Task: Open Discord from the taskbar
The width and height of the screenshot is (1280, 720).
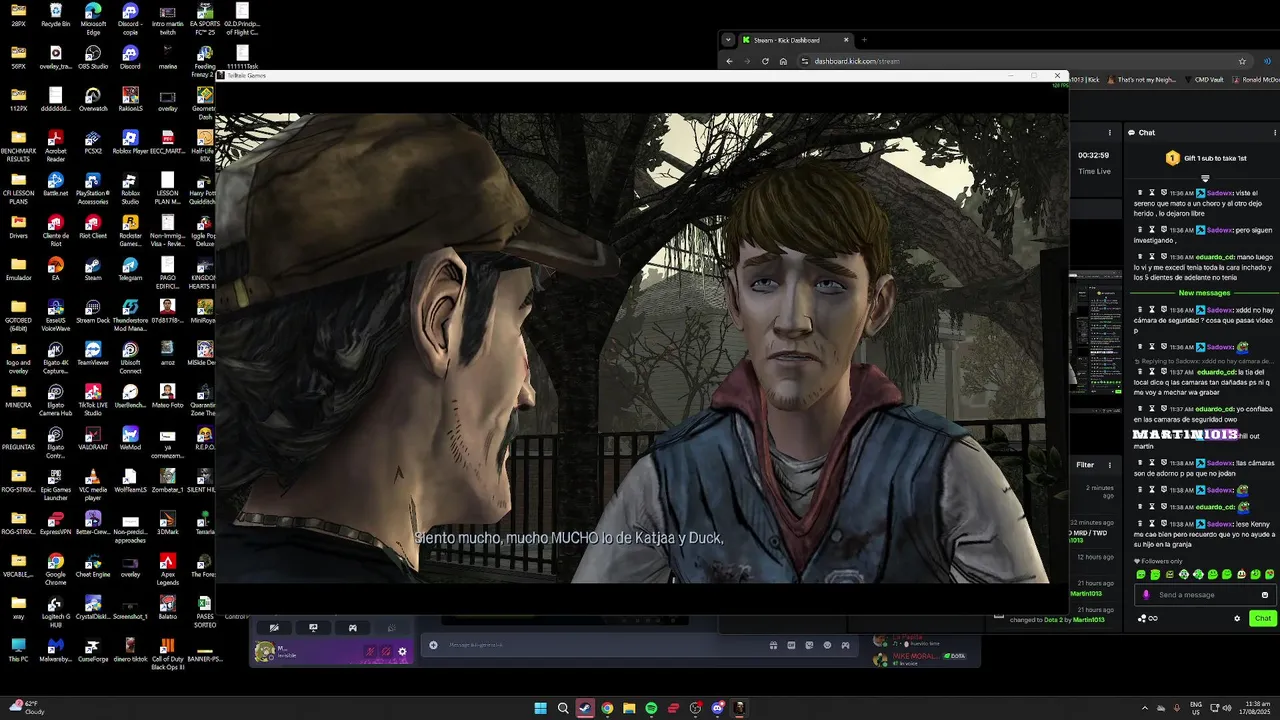Action: [x=717, y=708]
